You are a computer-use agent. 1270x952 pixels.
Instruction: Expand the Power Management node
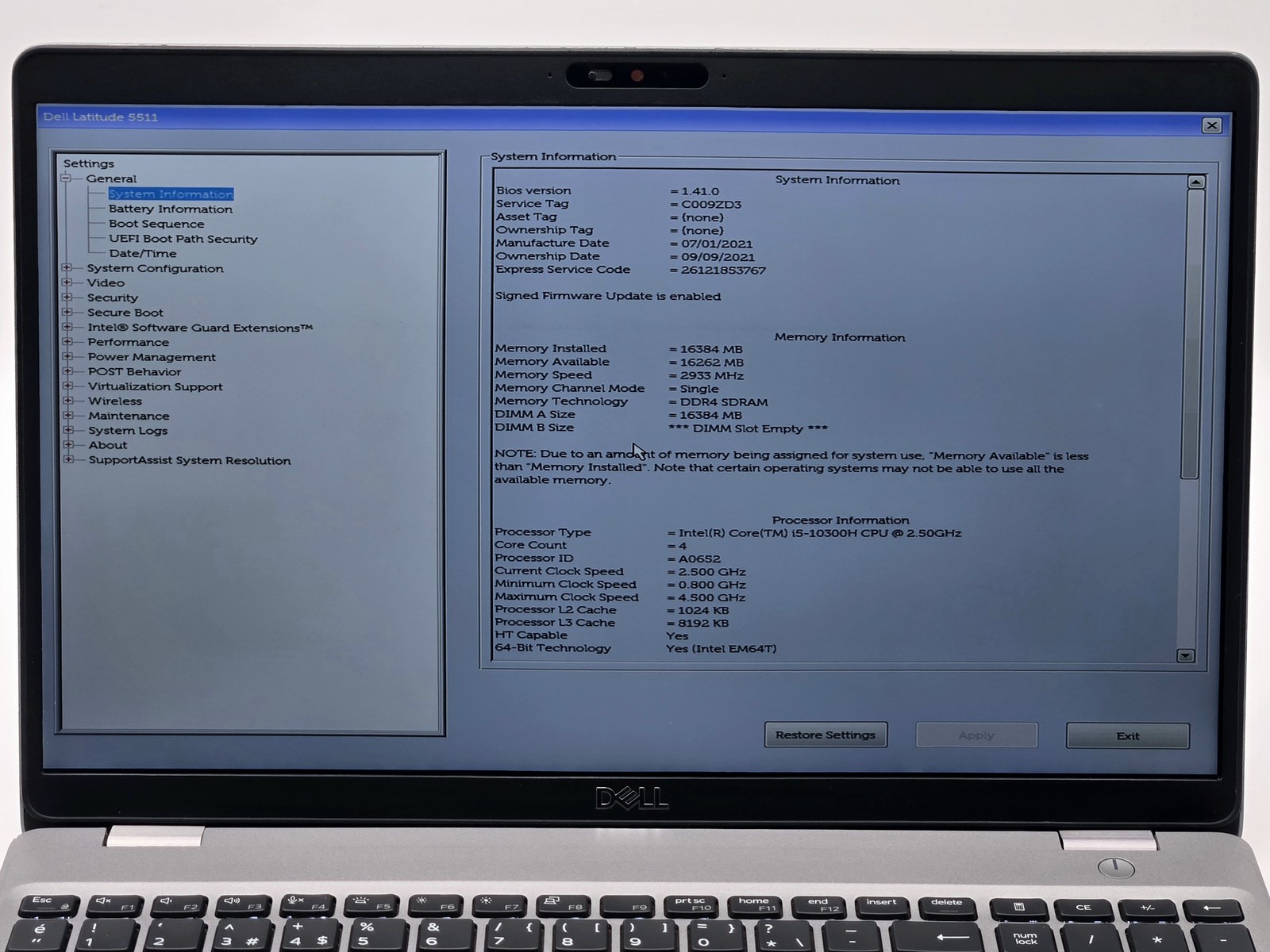[x=67, y=357]
